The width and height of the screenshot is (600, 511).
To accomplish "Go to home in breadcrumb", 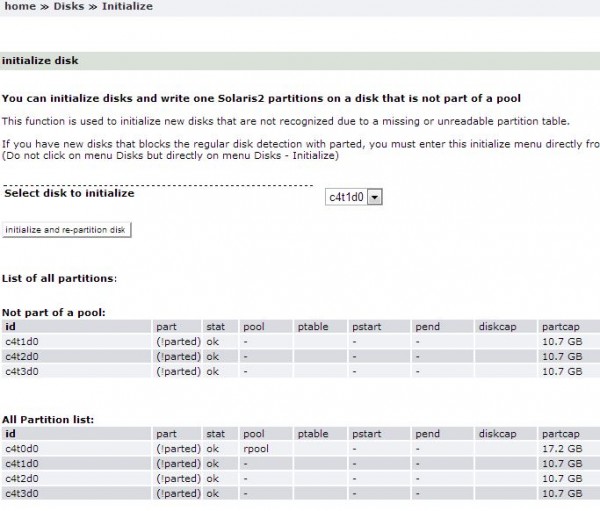I will pos(20,6).
